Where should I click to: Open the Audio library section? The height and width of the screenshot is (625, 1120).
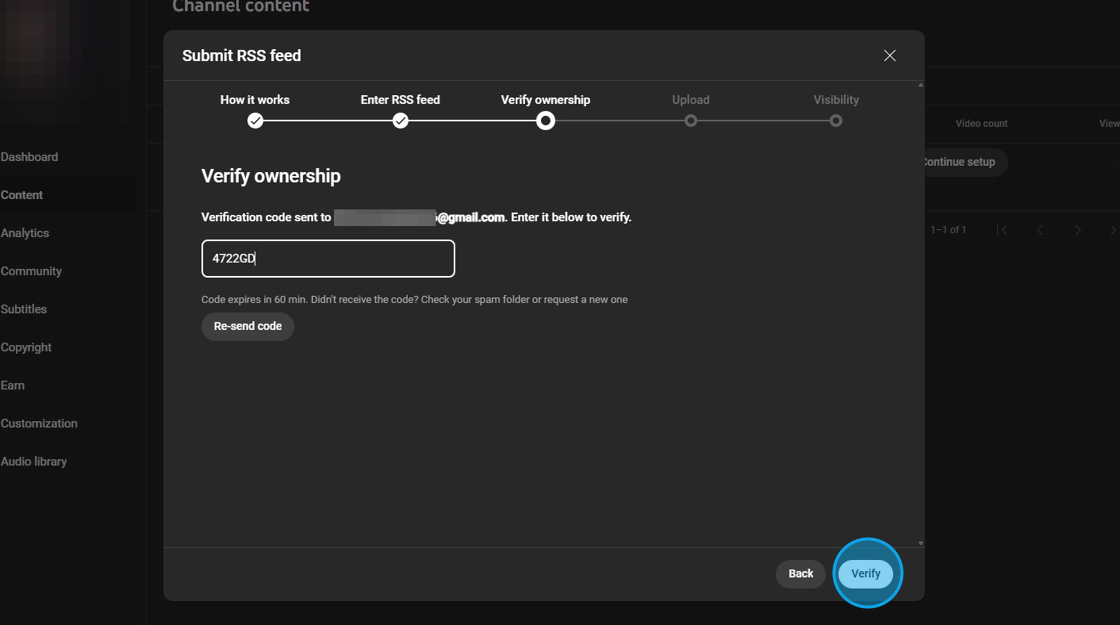34,462
